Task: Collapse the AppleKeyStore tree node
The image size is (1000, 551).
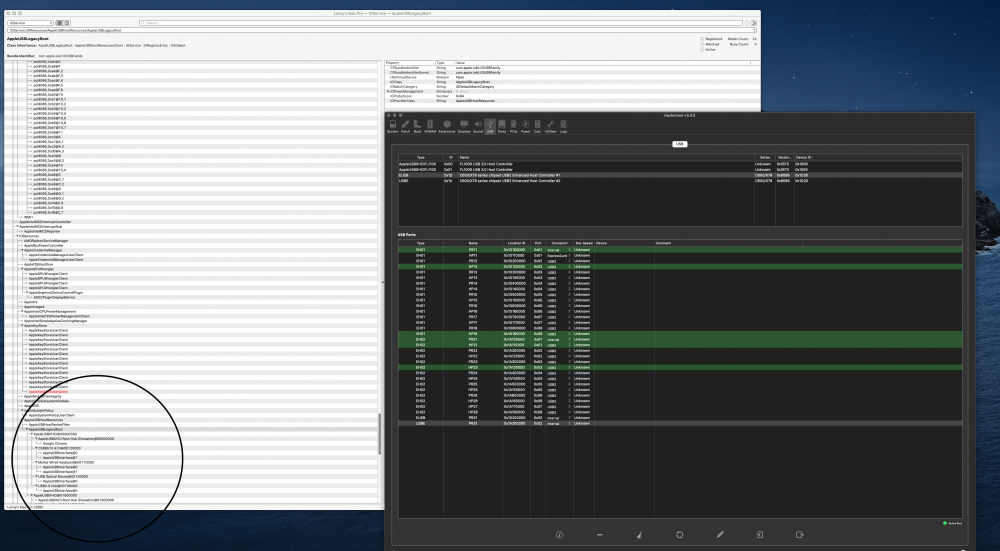Action: [22, 325]
